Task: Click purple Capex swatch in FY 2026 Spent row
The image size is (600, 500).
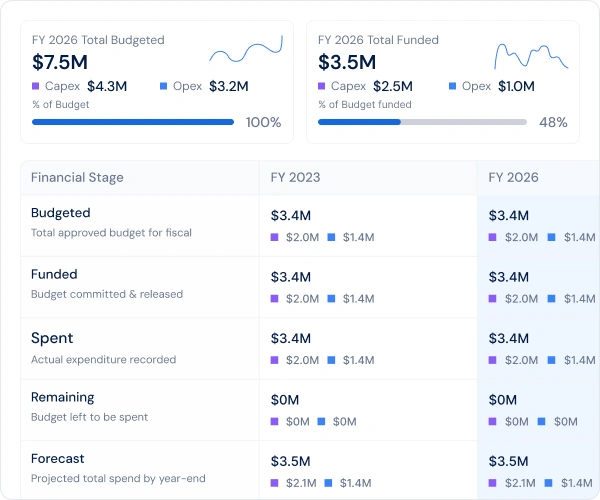Action: (492, 360)
